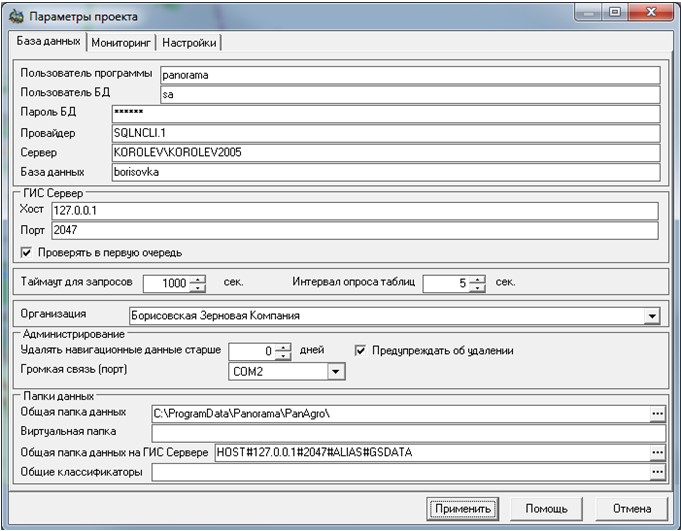This screenshot has width=681, height=531.
Task: Open the Организация dropdown list
Action: click(x=652, y=316)
